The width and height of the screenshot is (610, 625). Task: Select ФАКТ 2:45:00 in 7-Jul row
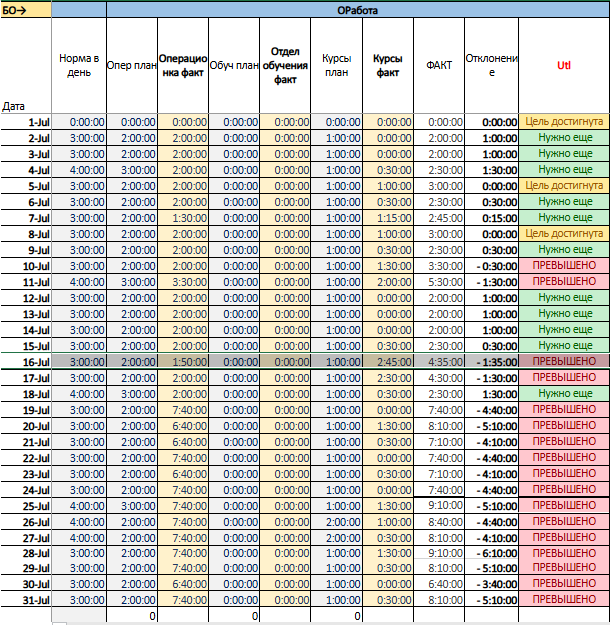pyautogui.click(x=439, y=218)
